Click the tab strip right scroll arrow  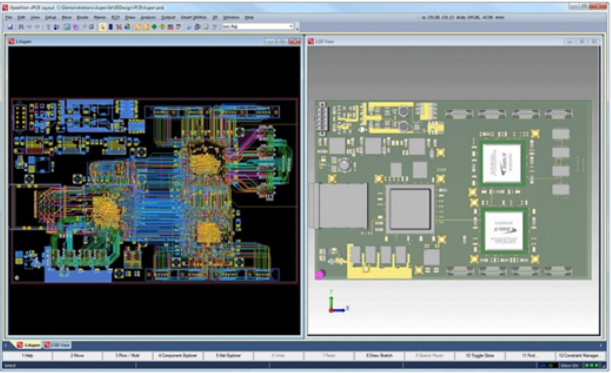601,345
